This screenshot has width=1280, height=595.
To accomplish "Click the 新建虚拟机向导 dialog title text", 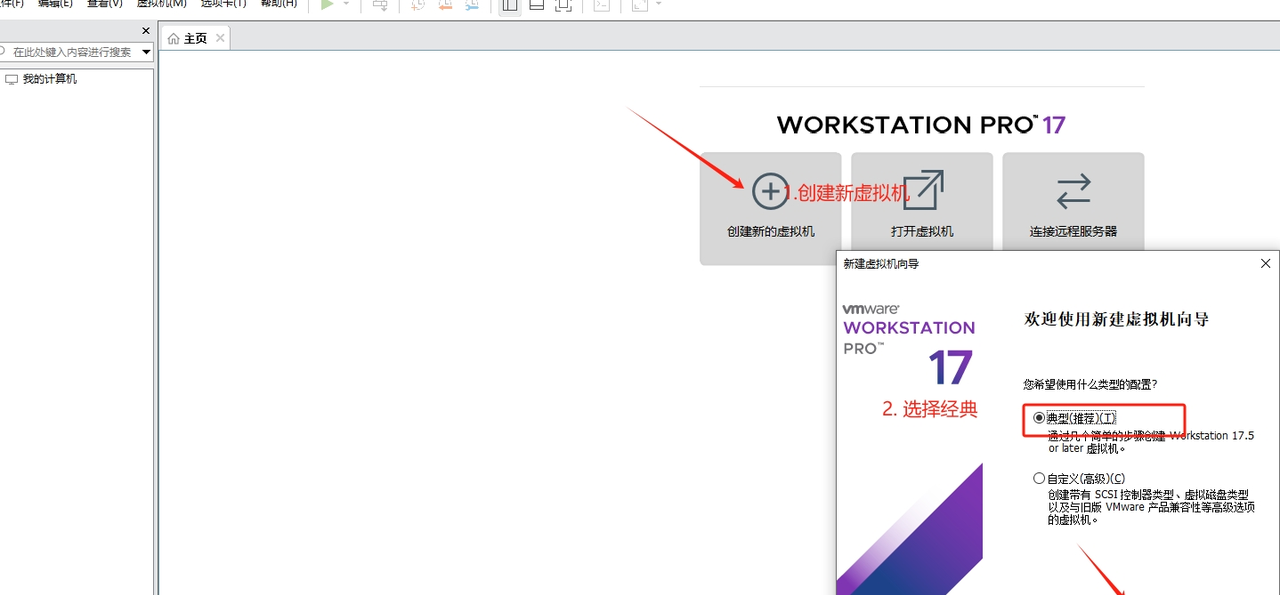I will click(881, 264).
